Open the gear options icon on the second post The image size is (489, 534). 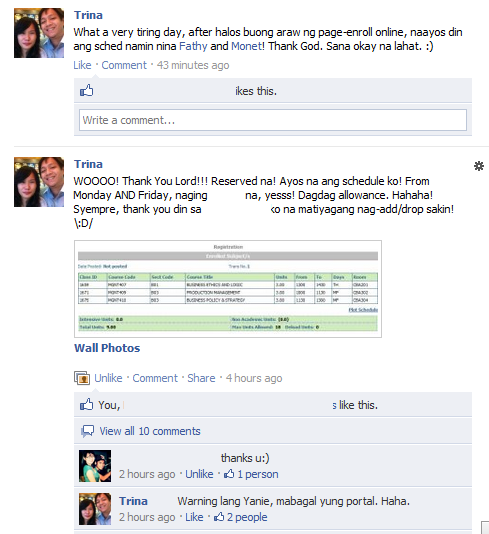(479, 166)
